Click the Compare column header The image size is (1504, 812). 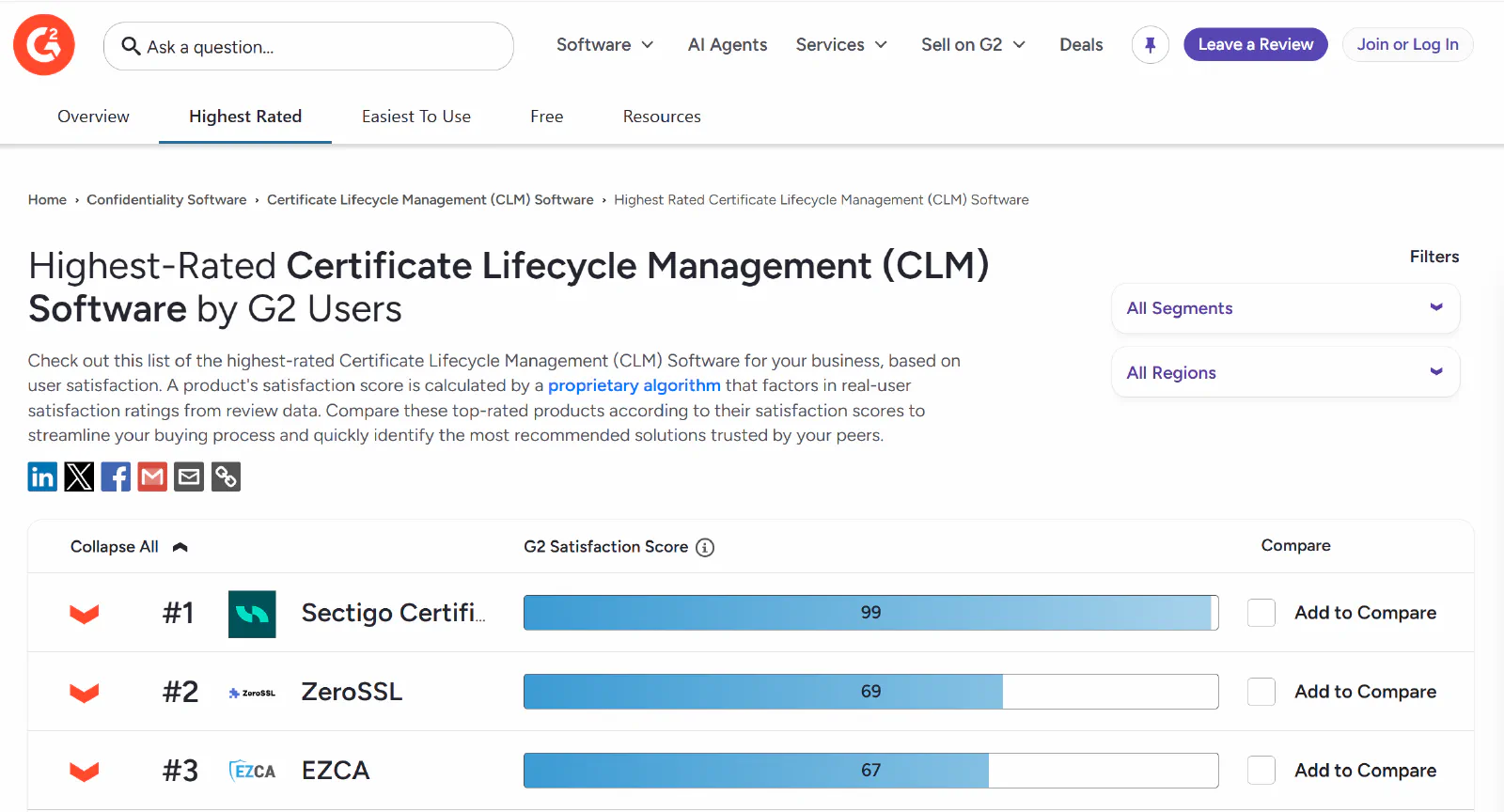(x=1295, y=545)
